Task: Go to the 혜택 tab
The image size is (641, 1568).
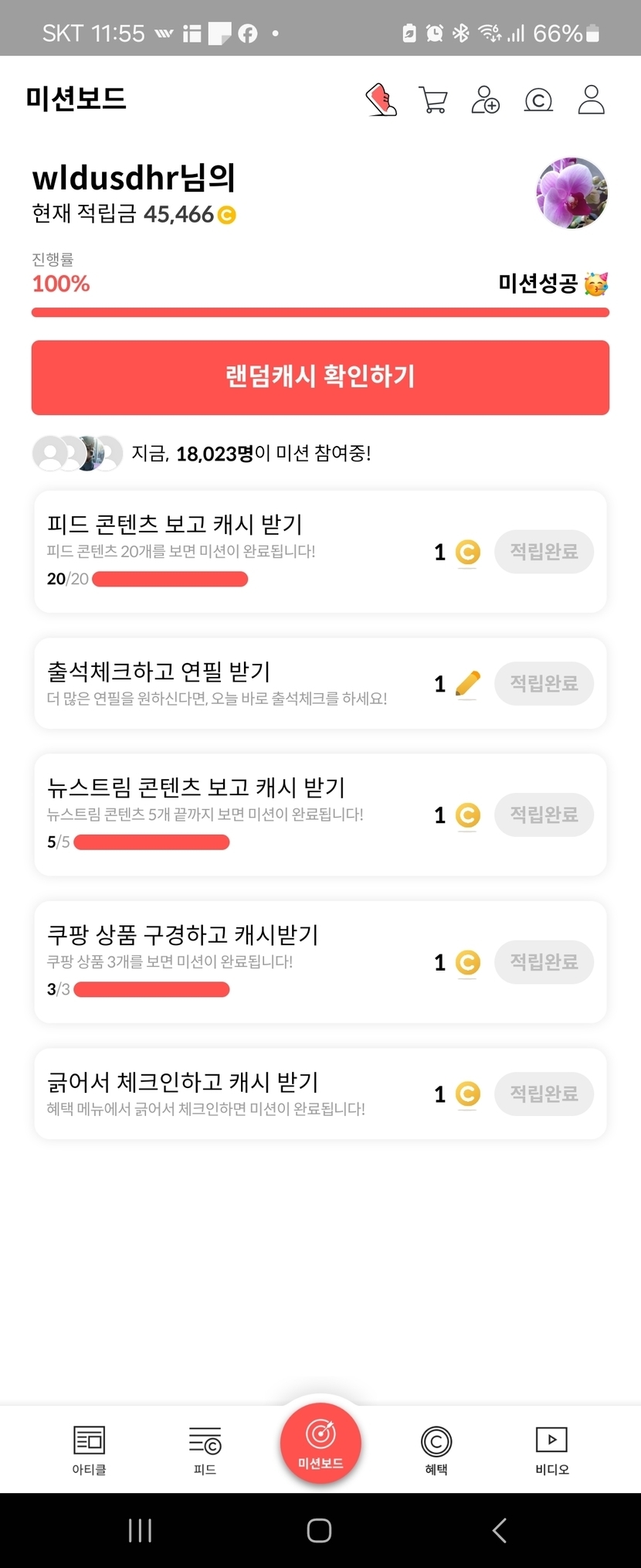Action: click(x=436, y=1449)
